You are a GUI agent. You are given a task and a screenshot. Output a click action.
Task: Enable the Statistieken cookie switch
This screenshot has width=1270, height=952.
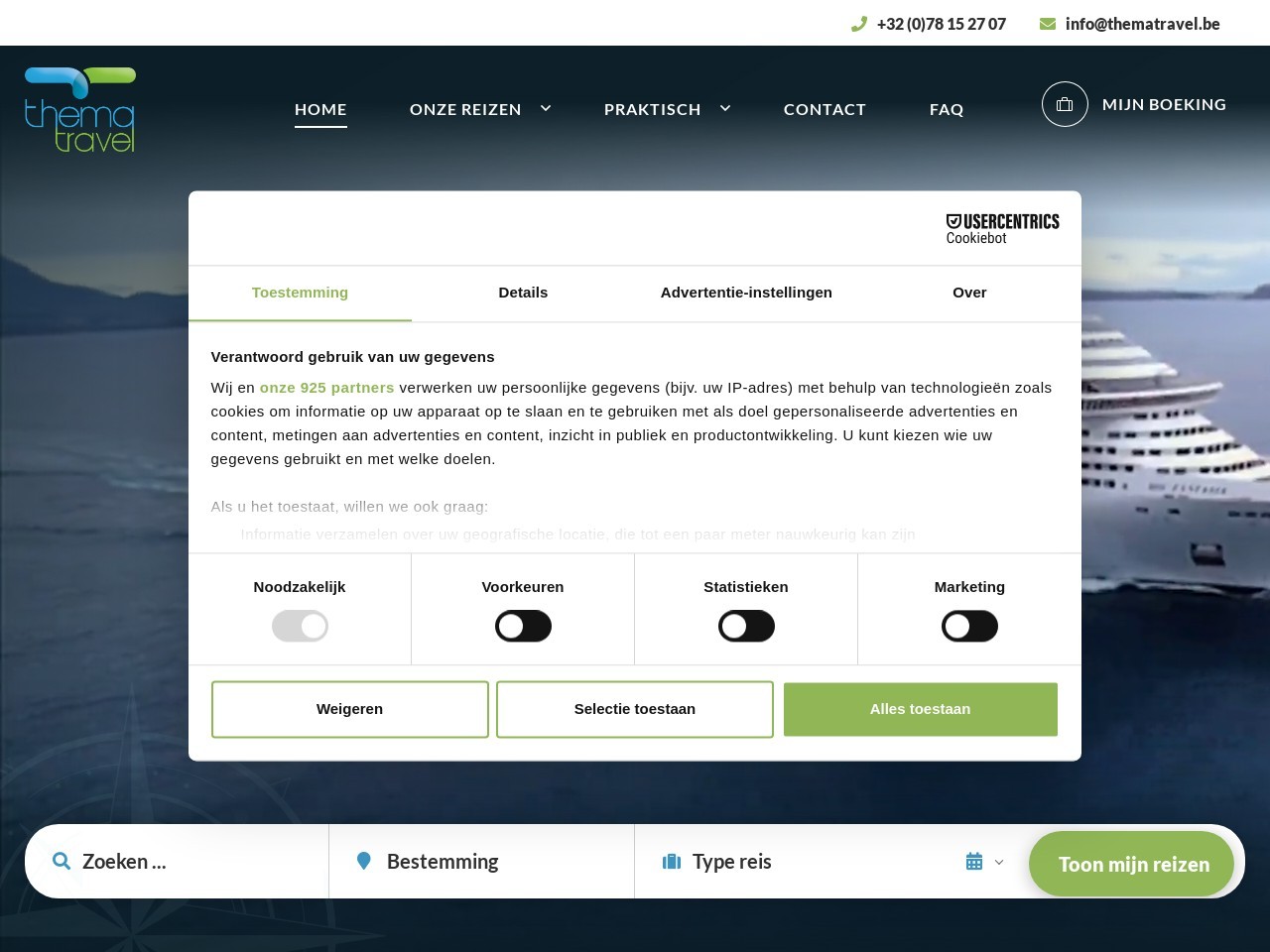click(746, 626)
